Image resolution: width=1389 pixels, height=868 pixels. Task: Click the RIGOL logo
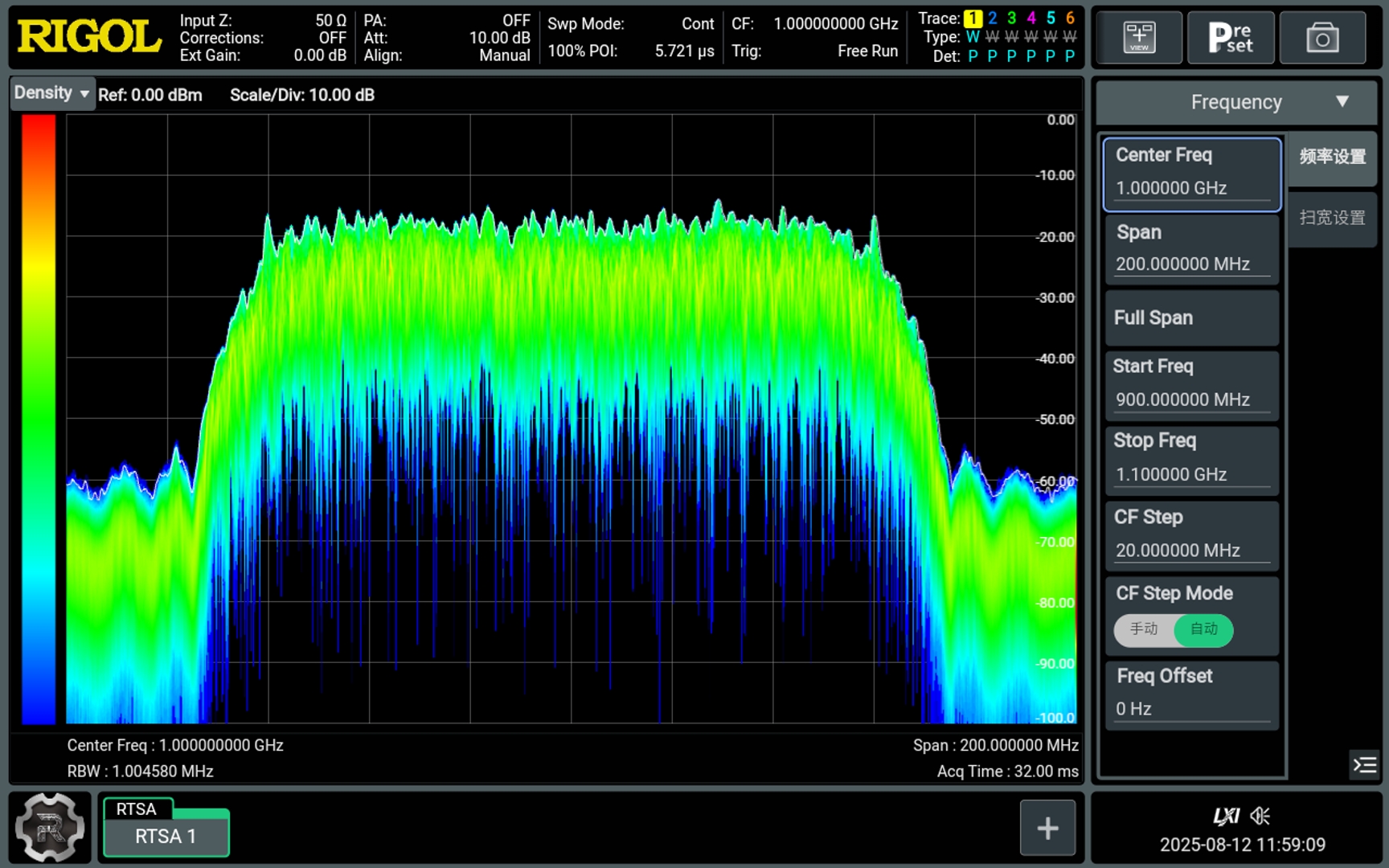coord(88,36)
